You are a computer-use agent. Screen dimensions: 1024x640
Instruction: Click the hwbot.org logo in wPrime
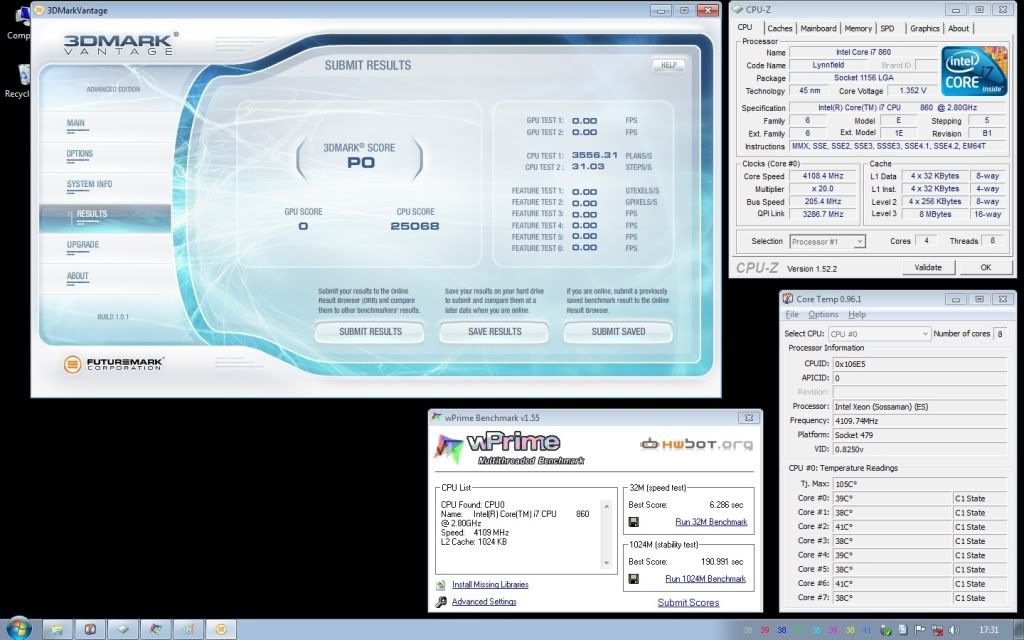pyautogui.click(x=696, y=445)
